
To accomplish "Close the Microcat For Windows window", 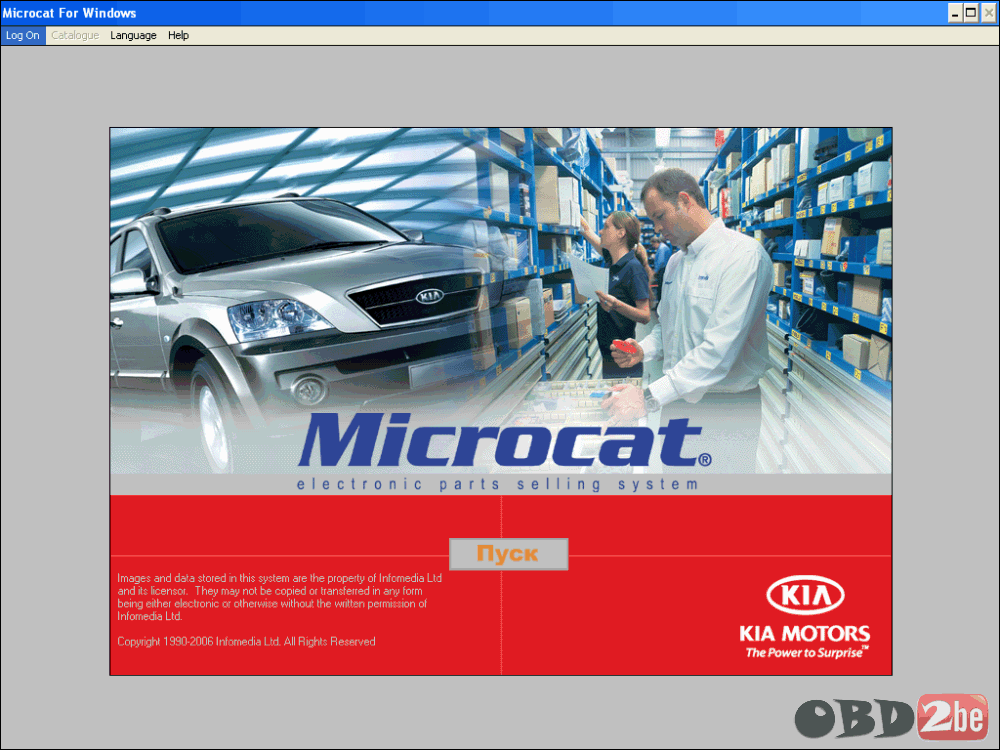I will [989, 13].
